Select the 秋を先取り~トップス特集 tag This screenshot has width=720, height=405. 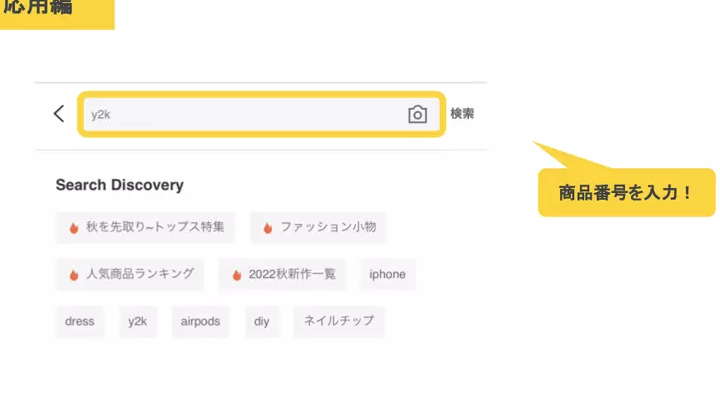coord(147,228)
